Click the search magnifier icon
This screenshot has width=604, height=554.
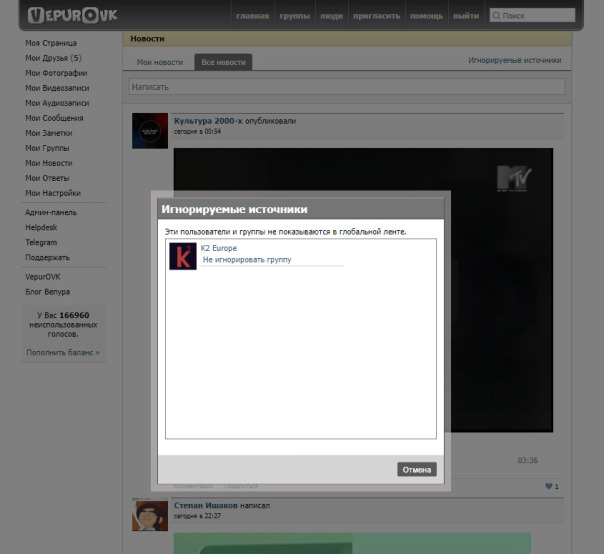[496, 16]
